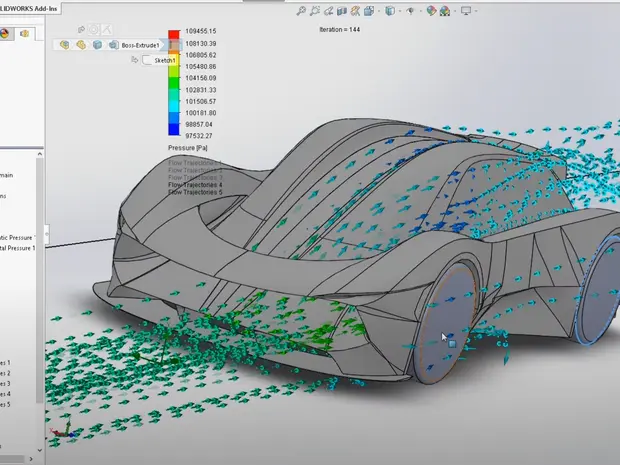620x465 pixels.
Task: Expand the View Settings dropdown arrow
Action: [x=476, y=11]
